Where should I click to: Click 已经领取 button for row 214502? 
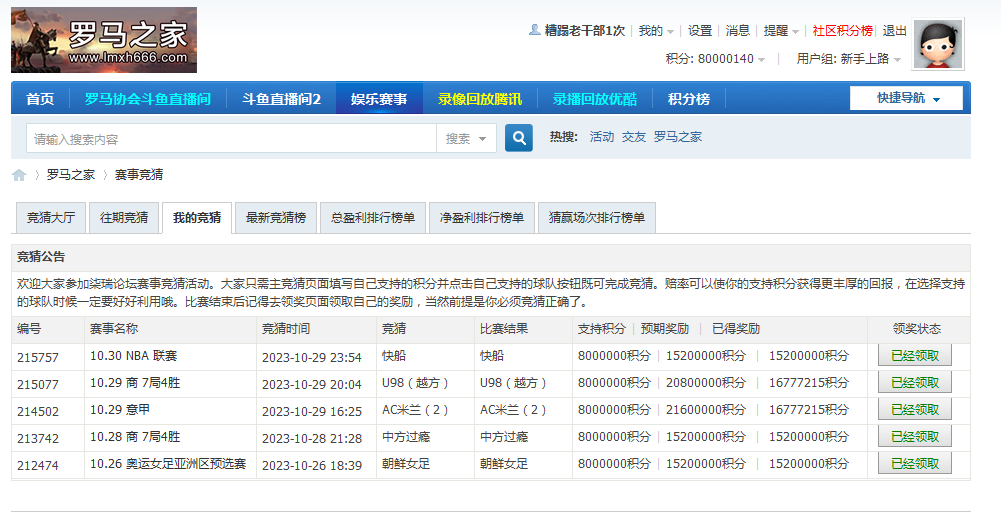[x=915, y=409]
